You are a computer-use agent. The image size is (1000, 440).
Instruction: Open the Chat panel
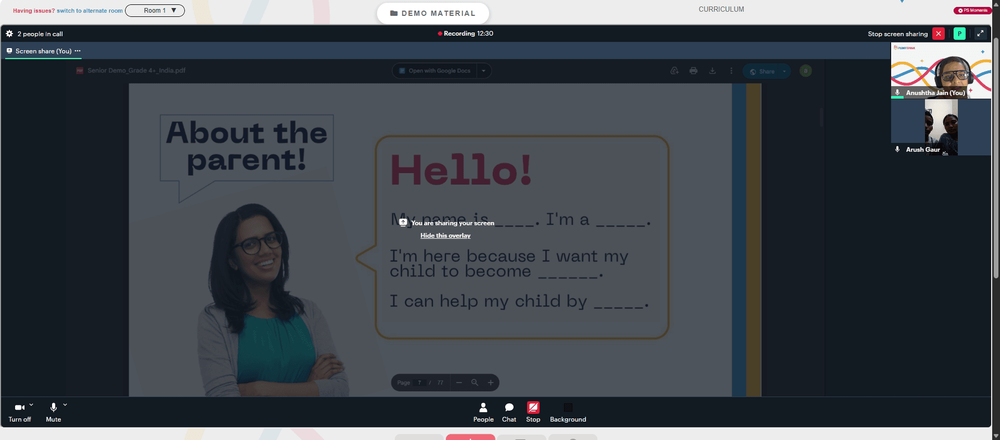click(509, 413)
